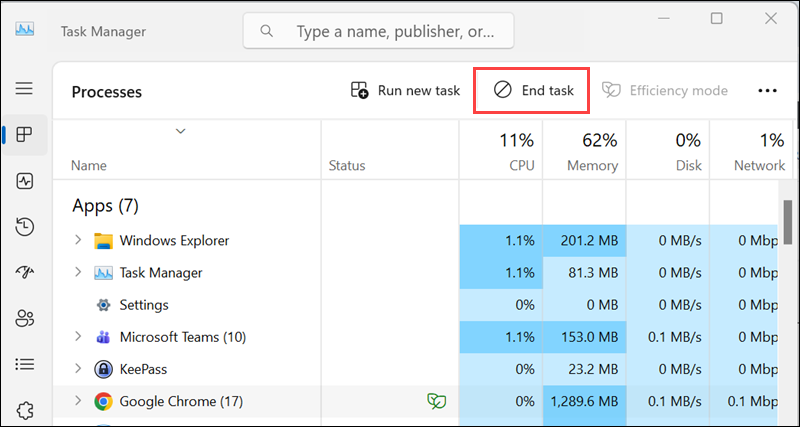800x427 pixels.
Task: Open the Services sidebar icon
Action: (x=24, y=410)
